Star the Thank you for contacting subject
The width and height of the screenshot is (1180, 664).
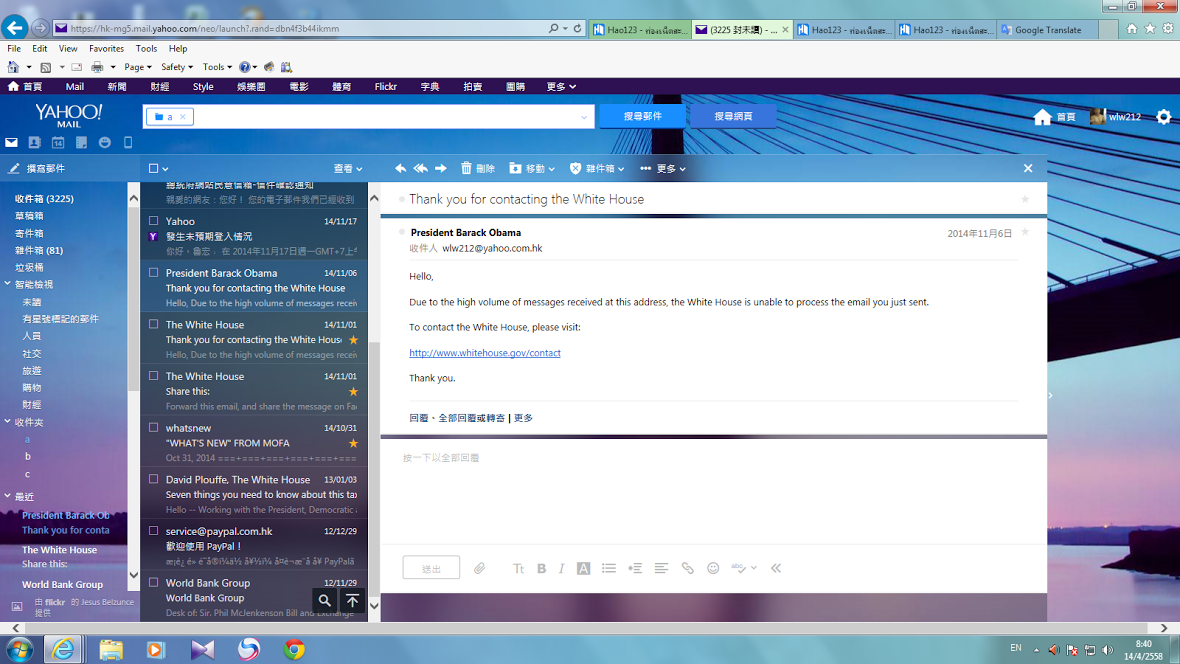pos(1025,200)
